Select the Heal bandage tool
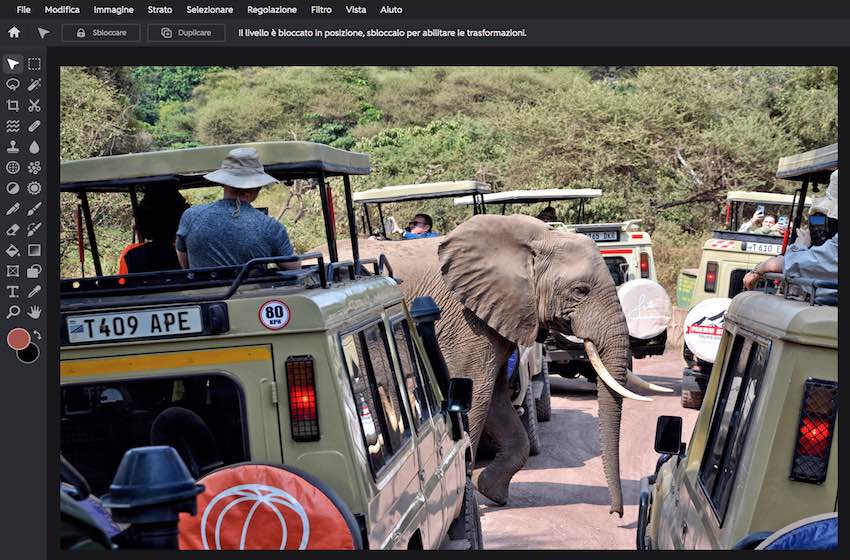 [34, 126]
